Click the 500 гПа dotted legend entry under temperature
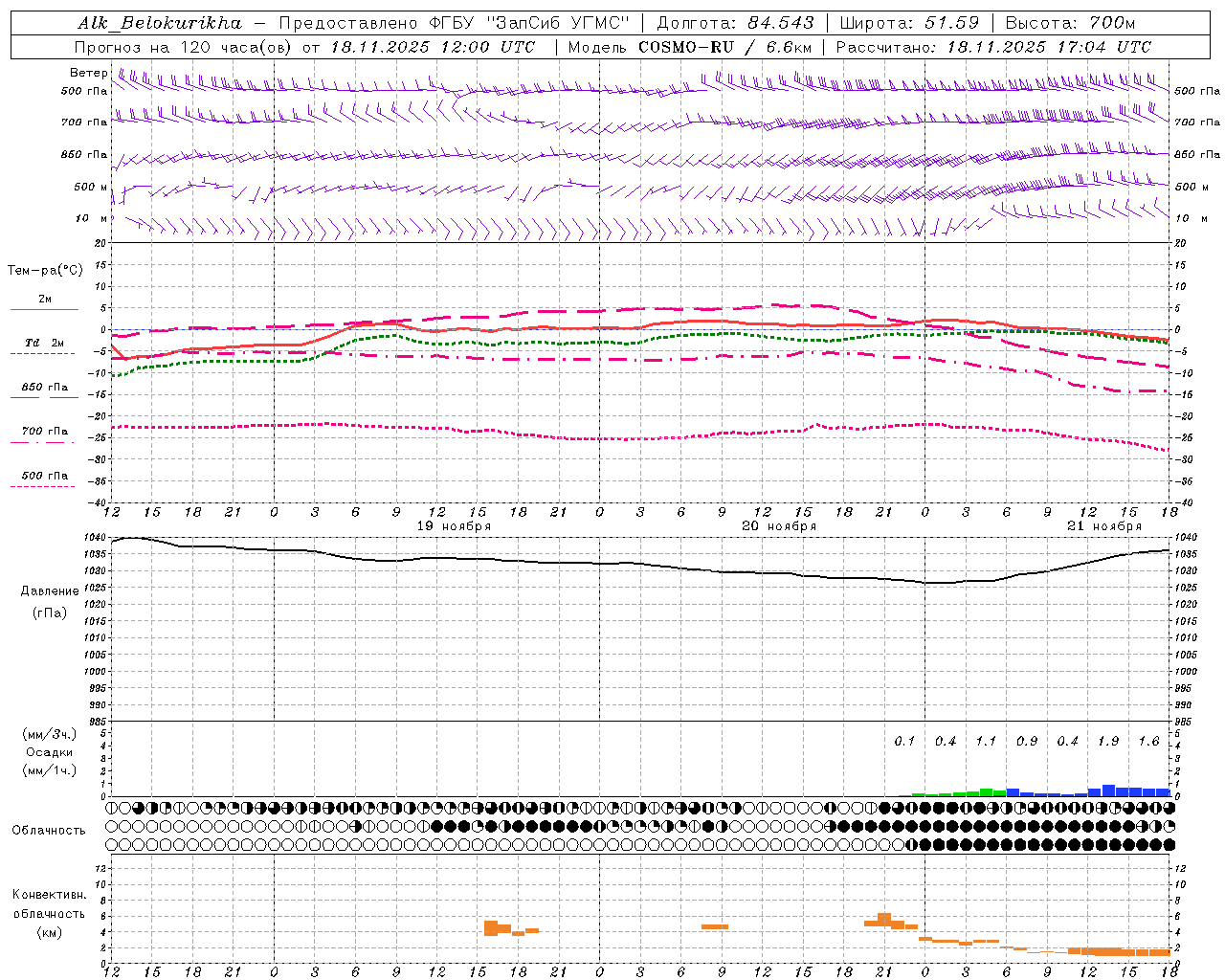Image resolution: width=1225 pixels, height=980 pixels. pyautogui.click(x=45, y=476)
